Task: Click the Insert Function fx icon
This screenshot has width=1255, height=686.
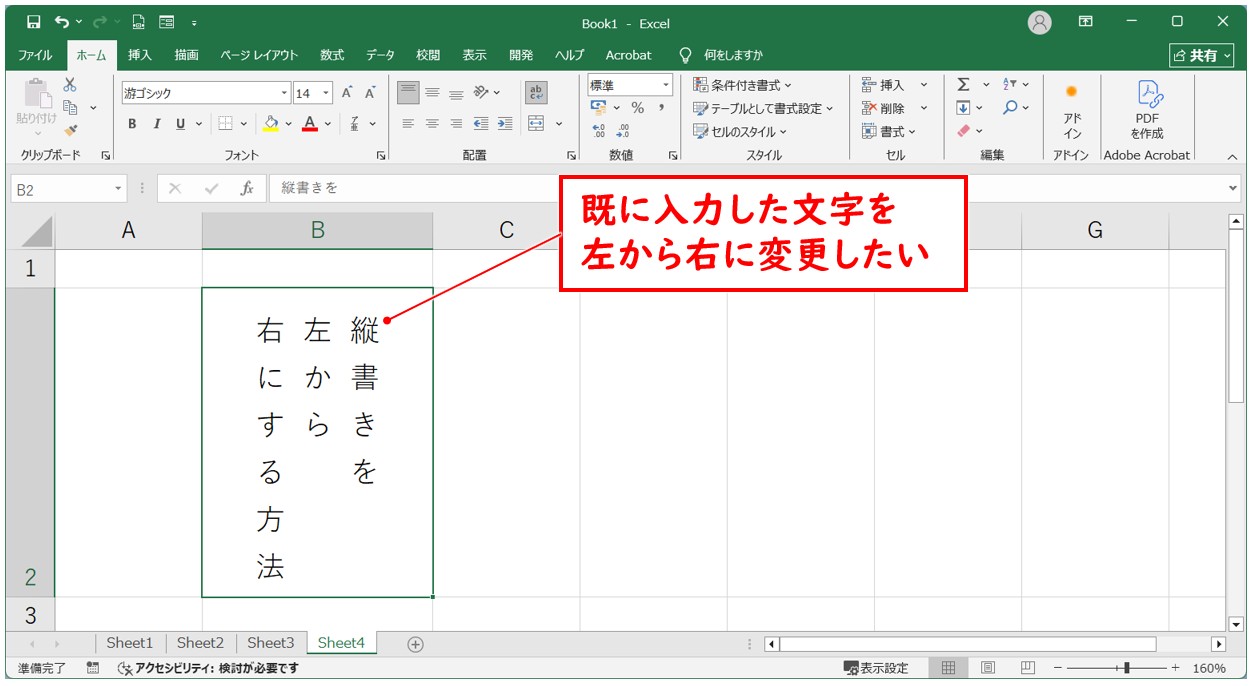Action: 247,188
